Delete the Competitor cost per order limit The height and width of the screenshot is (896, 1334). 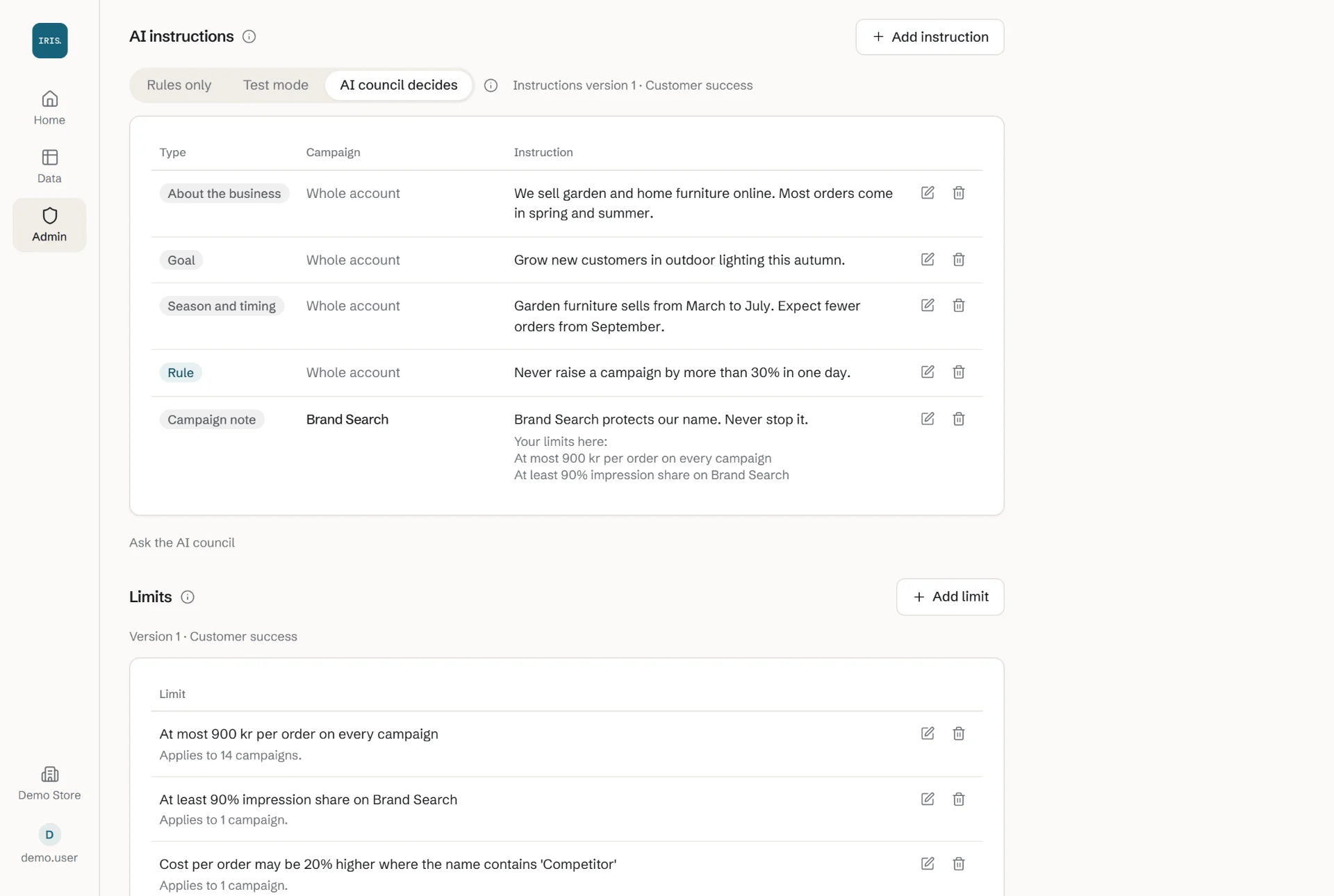click(x=959, y=863)
